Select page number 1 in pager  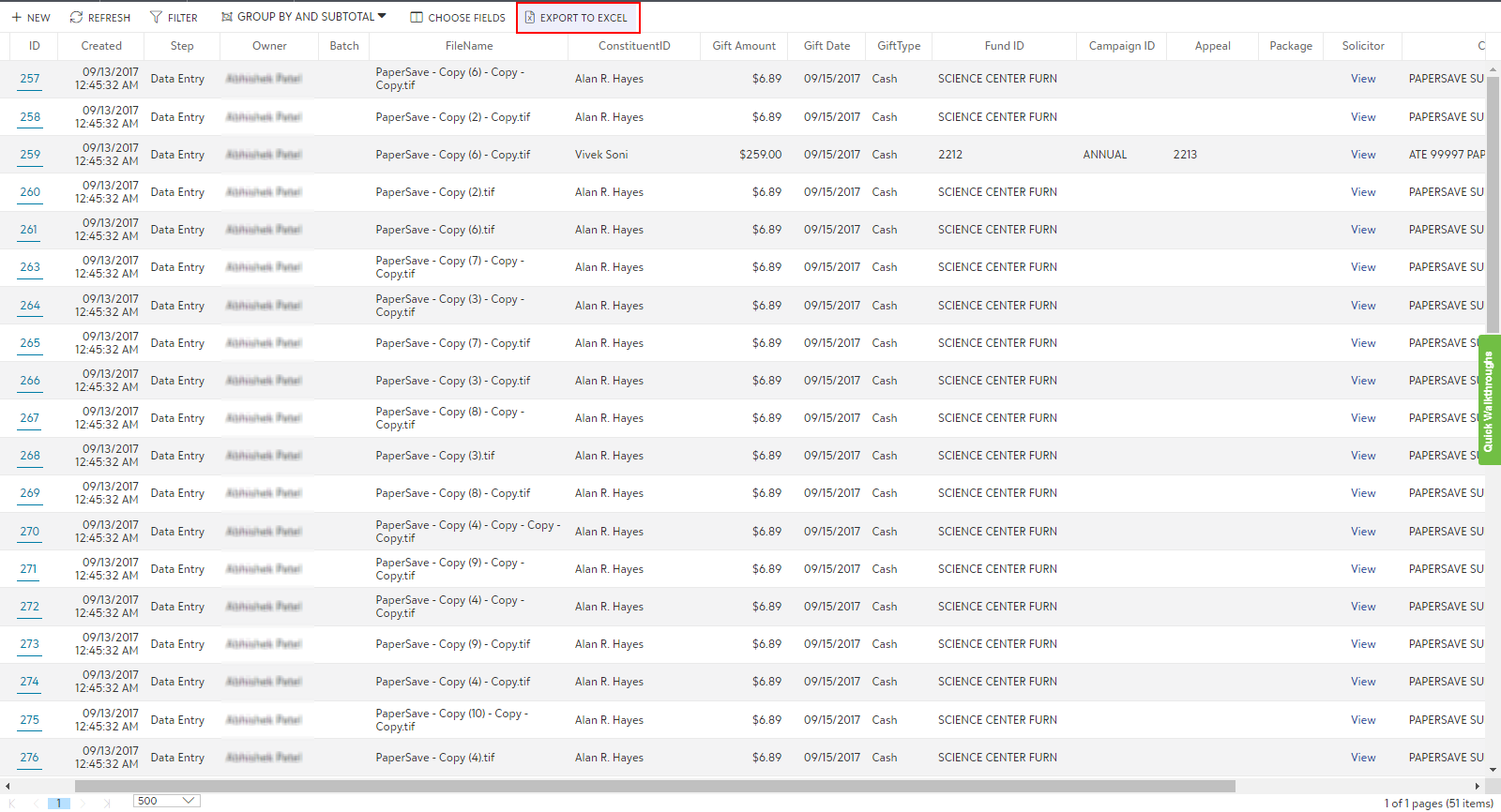tap(58, 803)
